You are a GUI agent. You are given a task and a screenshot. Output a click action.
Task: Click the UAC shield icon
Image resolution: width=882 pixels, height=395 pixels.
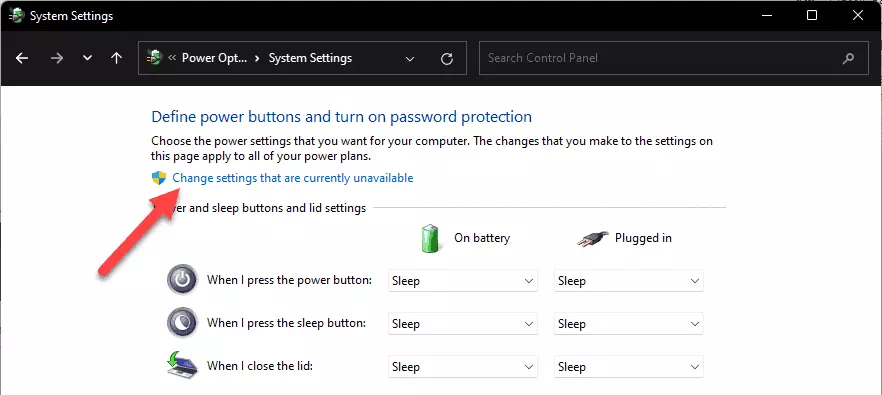click(159, 178)
